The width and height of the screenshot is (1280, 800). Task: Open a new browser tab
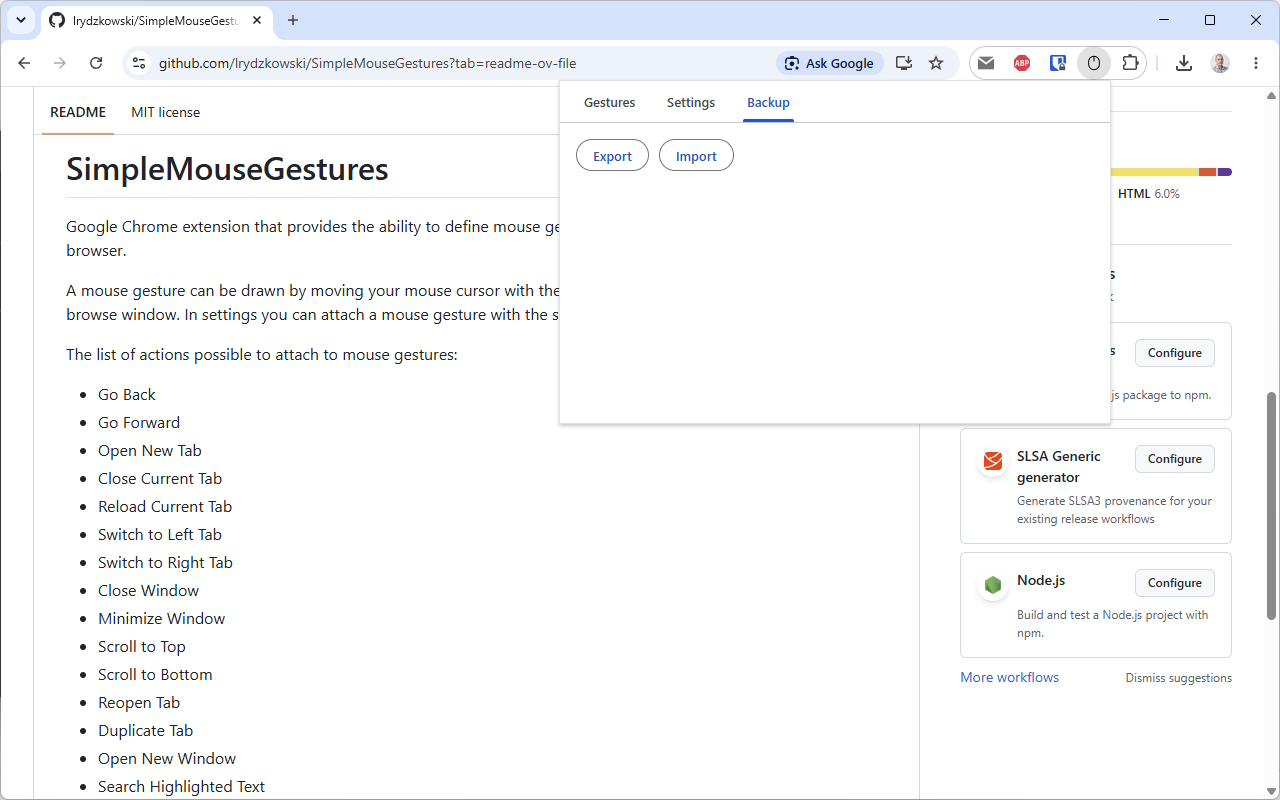(293, 20)
